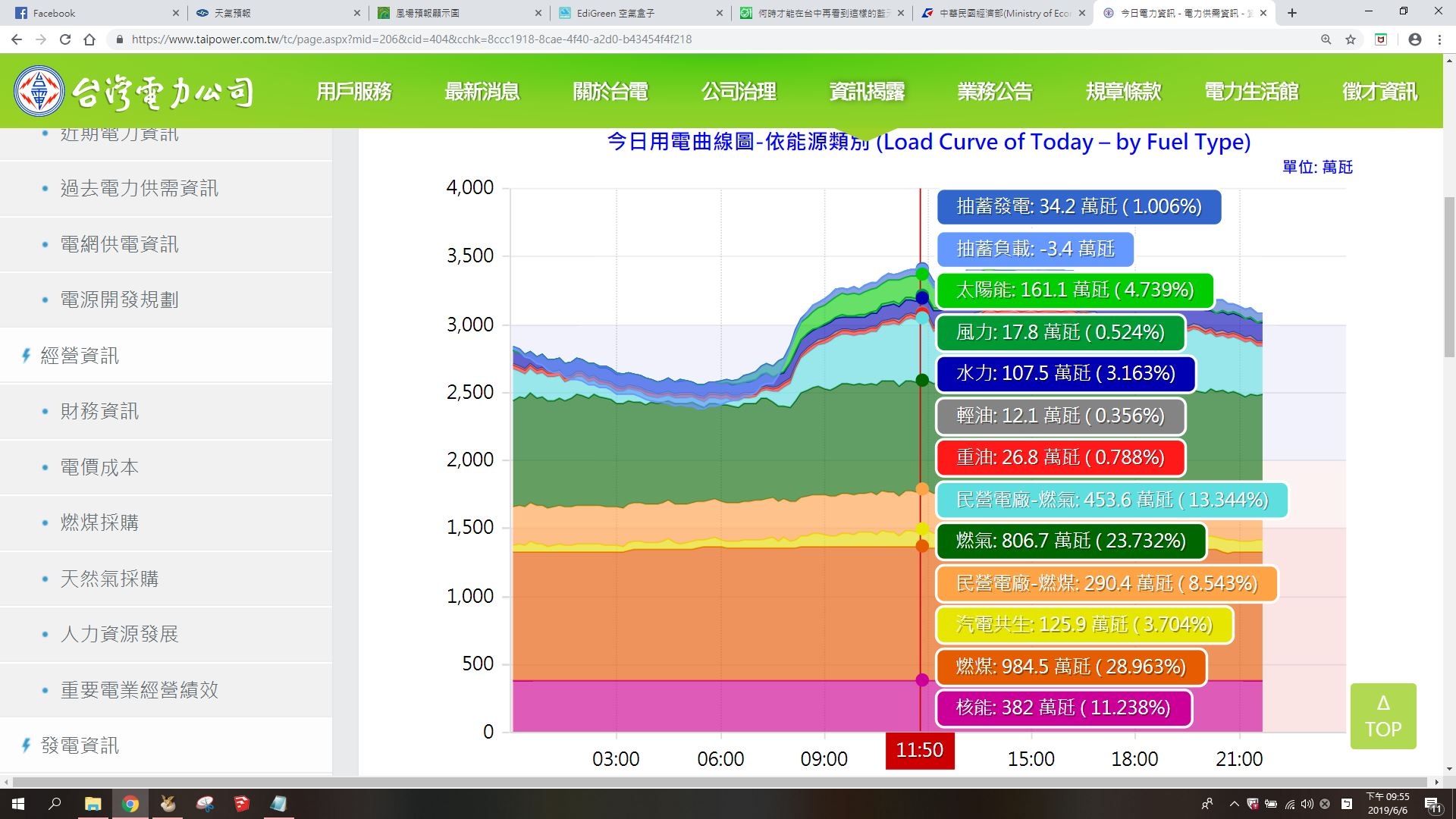
Task: Open the 關於台電 menu
Action: [x=610, y=92]
